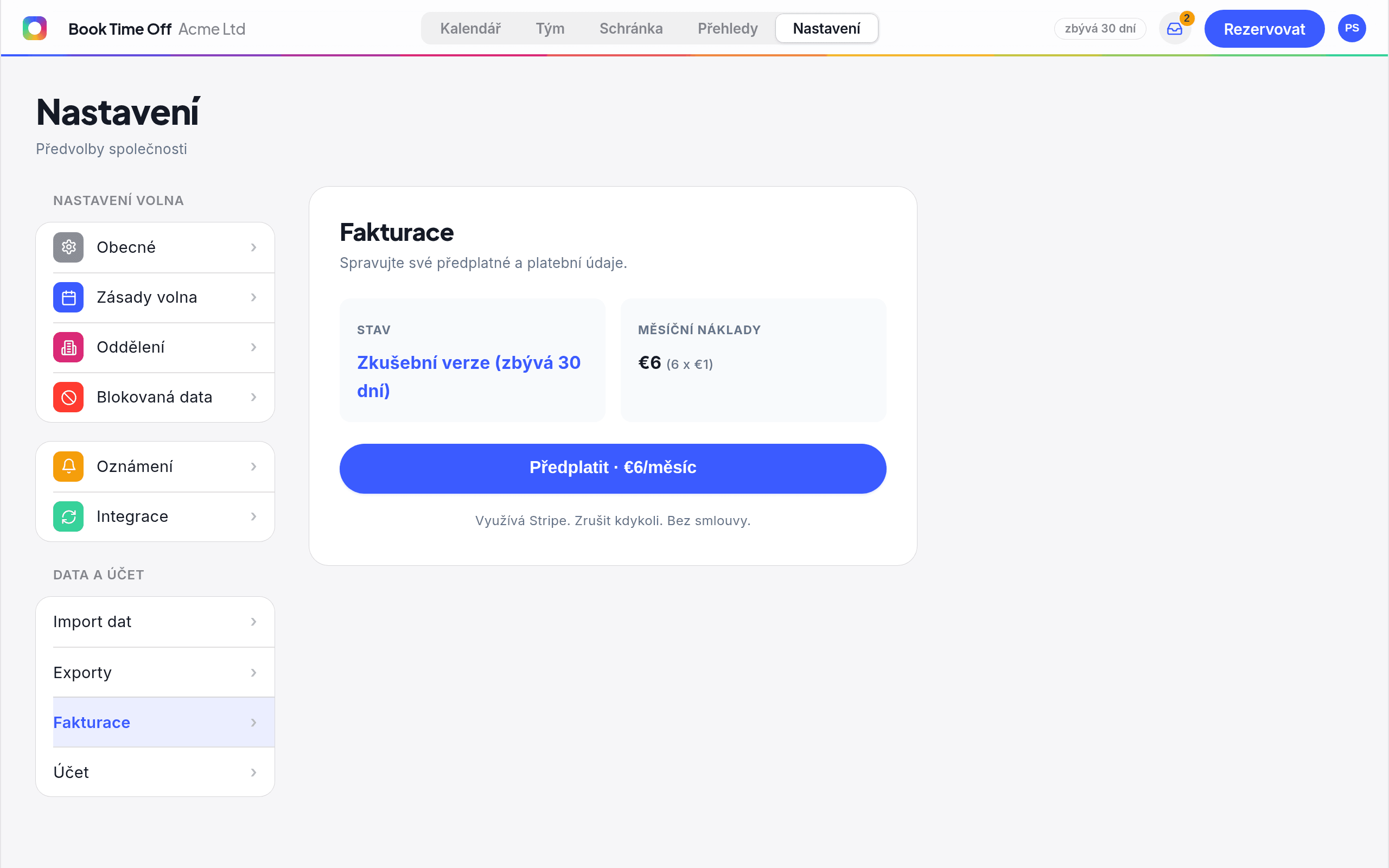This screenshot has width=1389, height=868.
Task: Expand the Účet chevron
Action: coord(254,772)
